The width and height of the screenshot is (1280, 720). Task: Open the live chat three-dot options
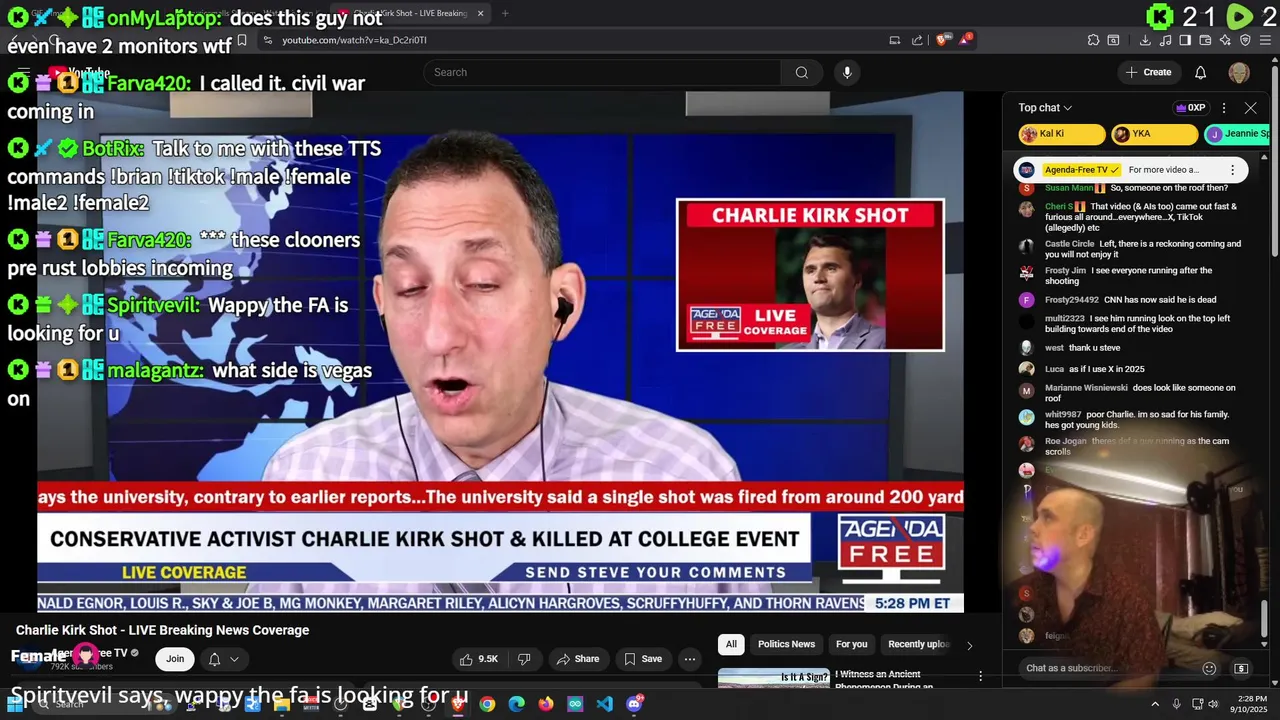[1224, 108]
